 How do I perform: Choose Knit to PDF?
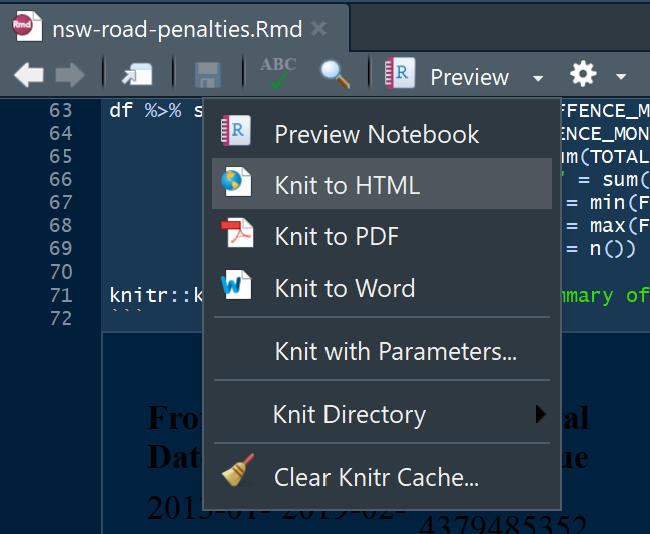tap(382, 235)
